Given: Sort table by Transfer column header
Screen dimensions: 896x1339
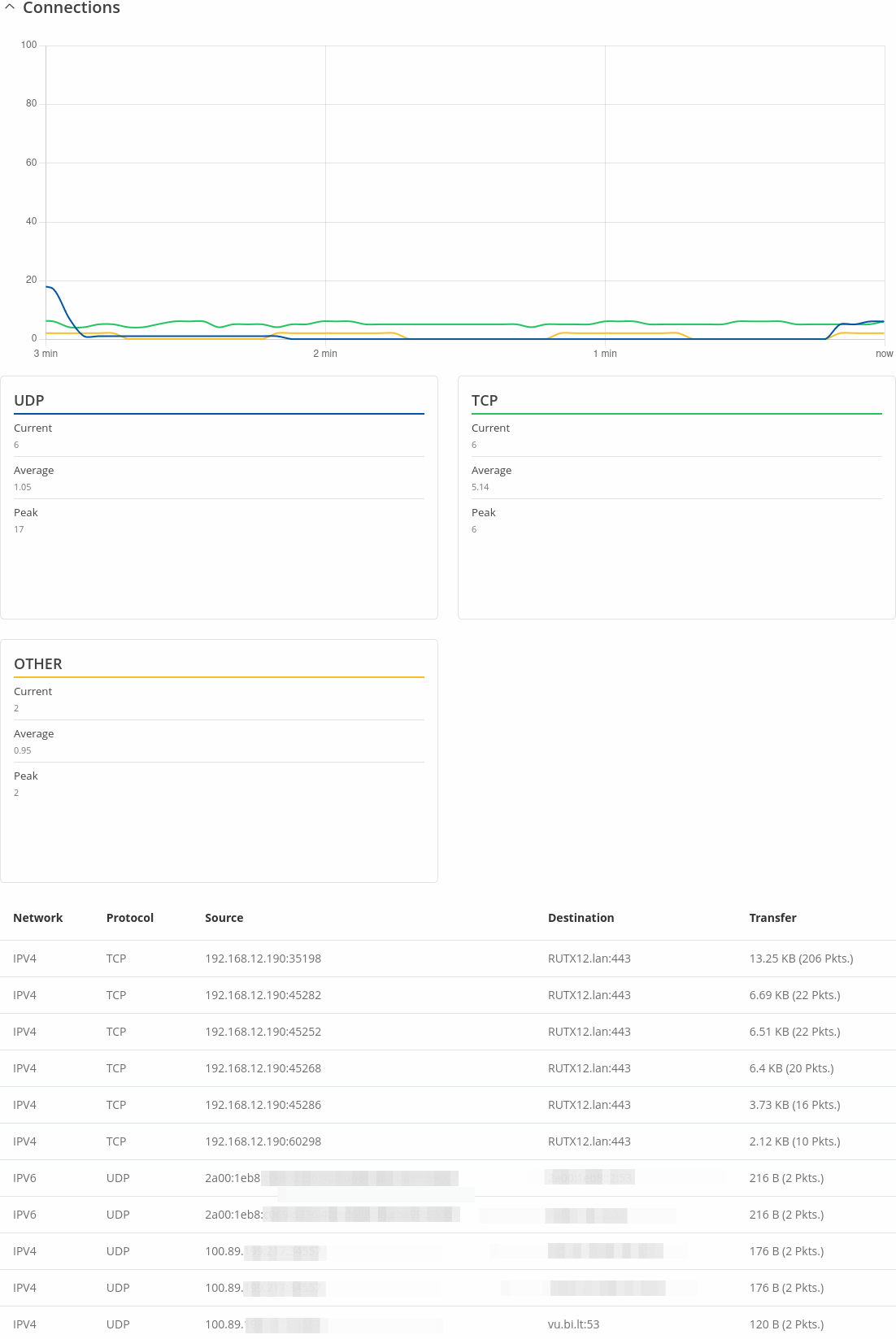Looking at the screenshot, I should [773, 918].
